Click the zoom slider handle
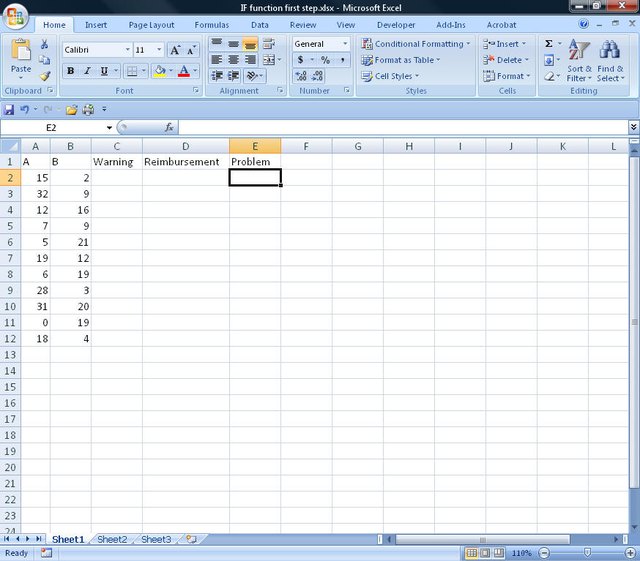The width and height of the screenshot is (640, 561). (587, 553)
